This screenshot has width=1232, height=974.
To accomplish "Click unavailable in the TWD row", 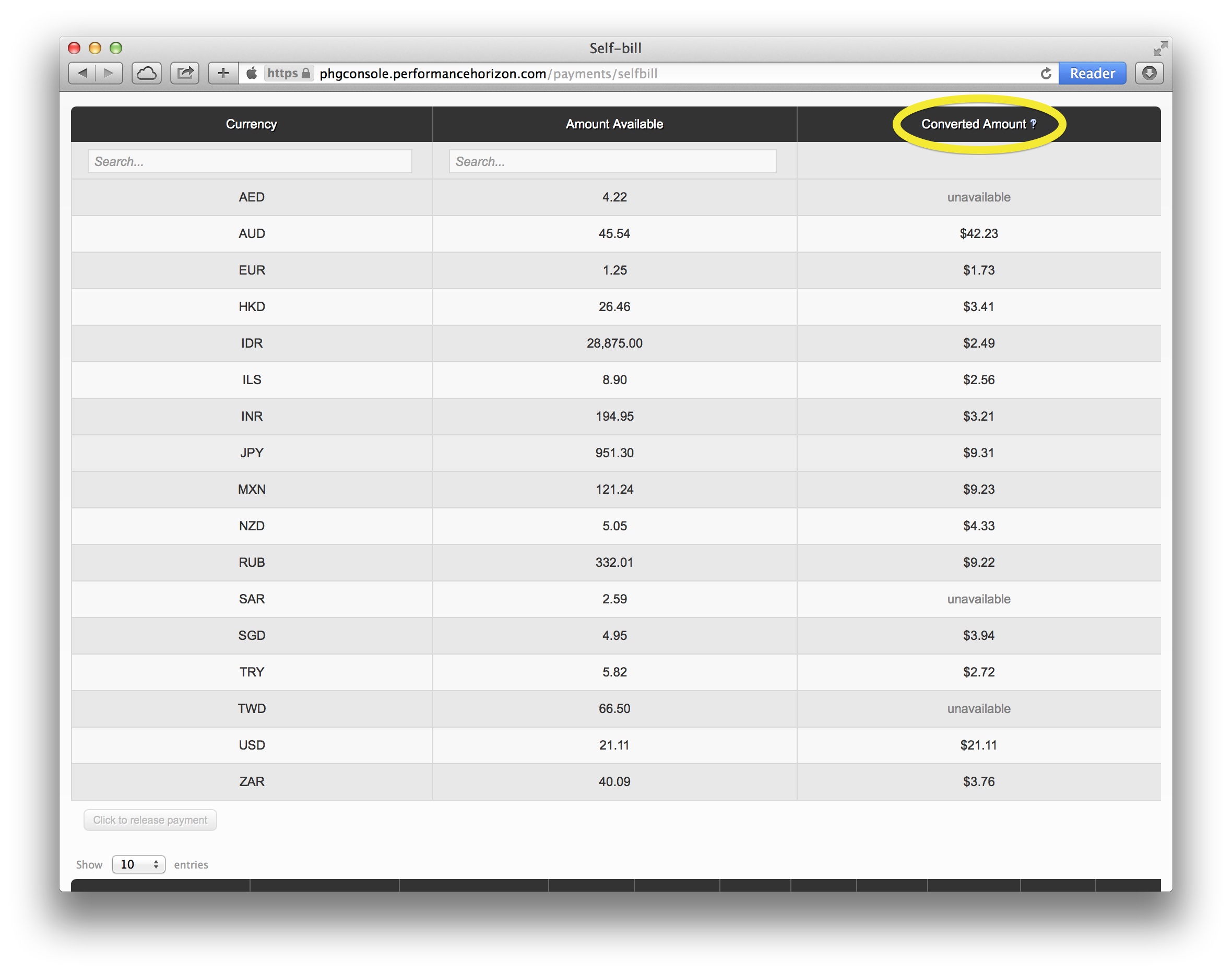I will click(979, 708).
